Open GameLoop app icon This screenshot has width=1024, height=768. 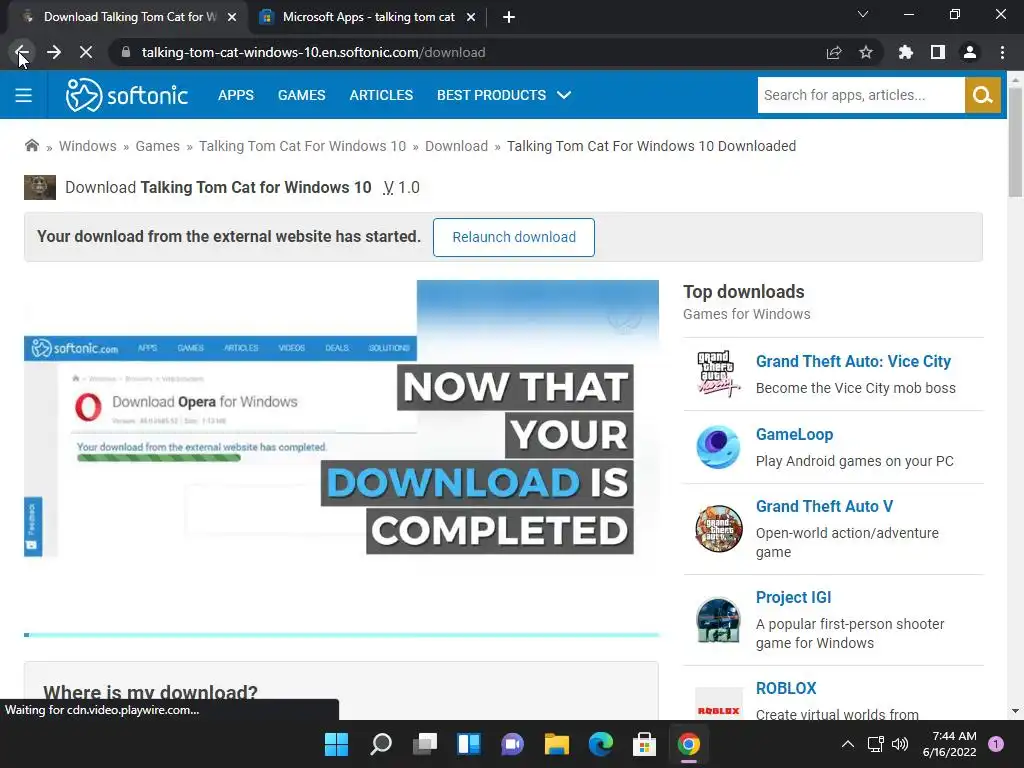tap(718, 447)
